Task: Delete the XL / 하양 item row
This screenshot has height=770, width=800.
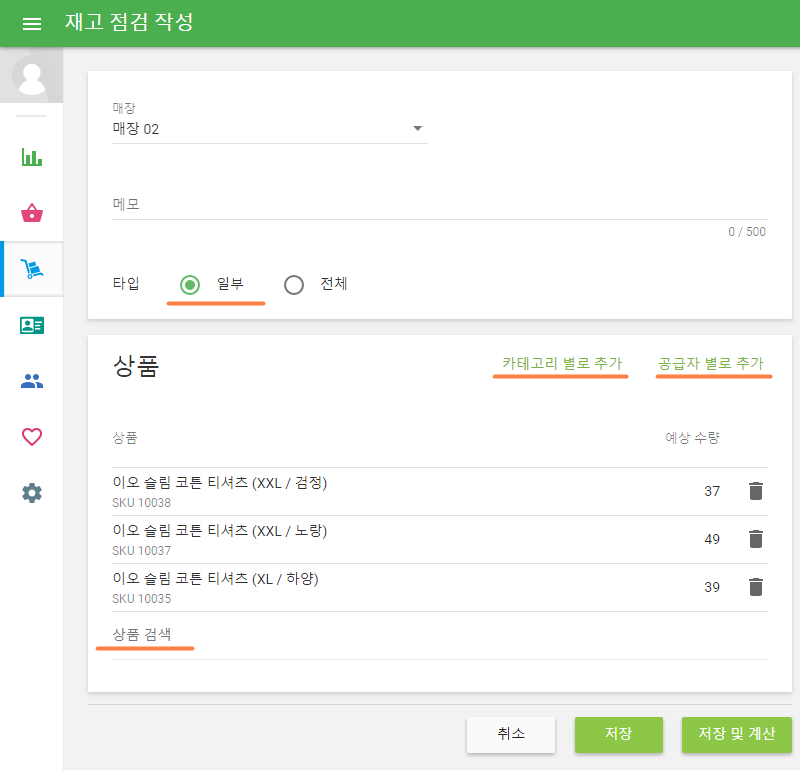Action: (x=756, y=587)
